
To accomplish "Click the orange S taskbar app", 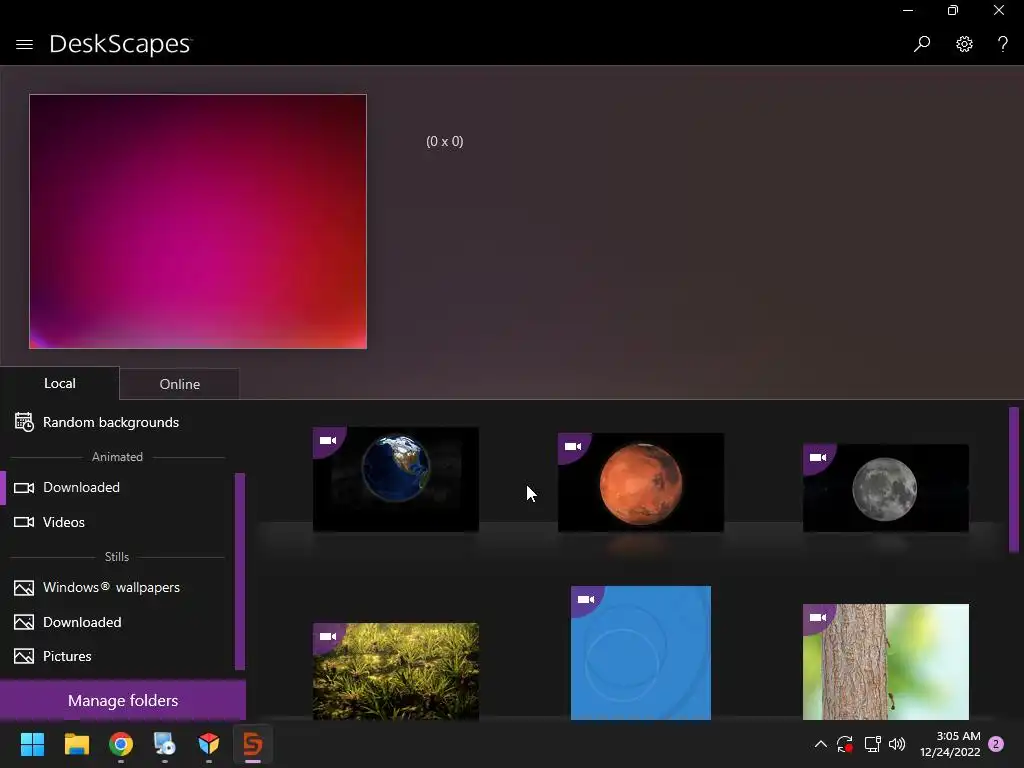I will 253,744.
